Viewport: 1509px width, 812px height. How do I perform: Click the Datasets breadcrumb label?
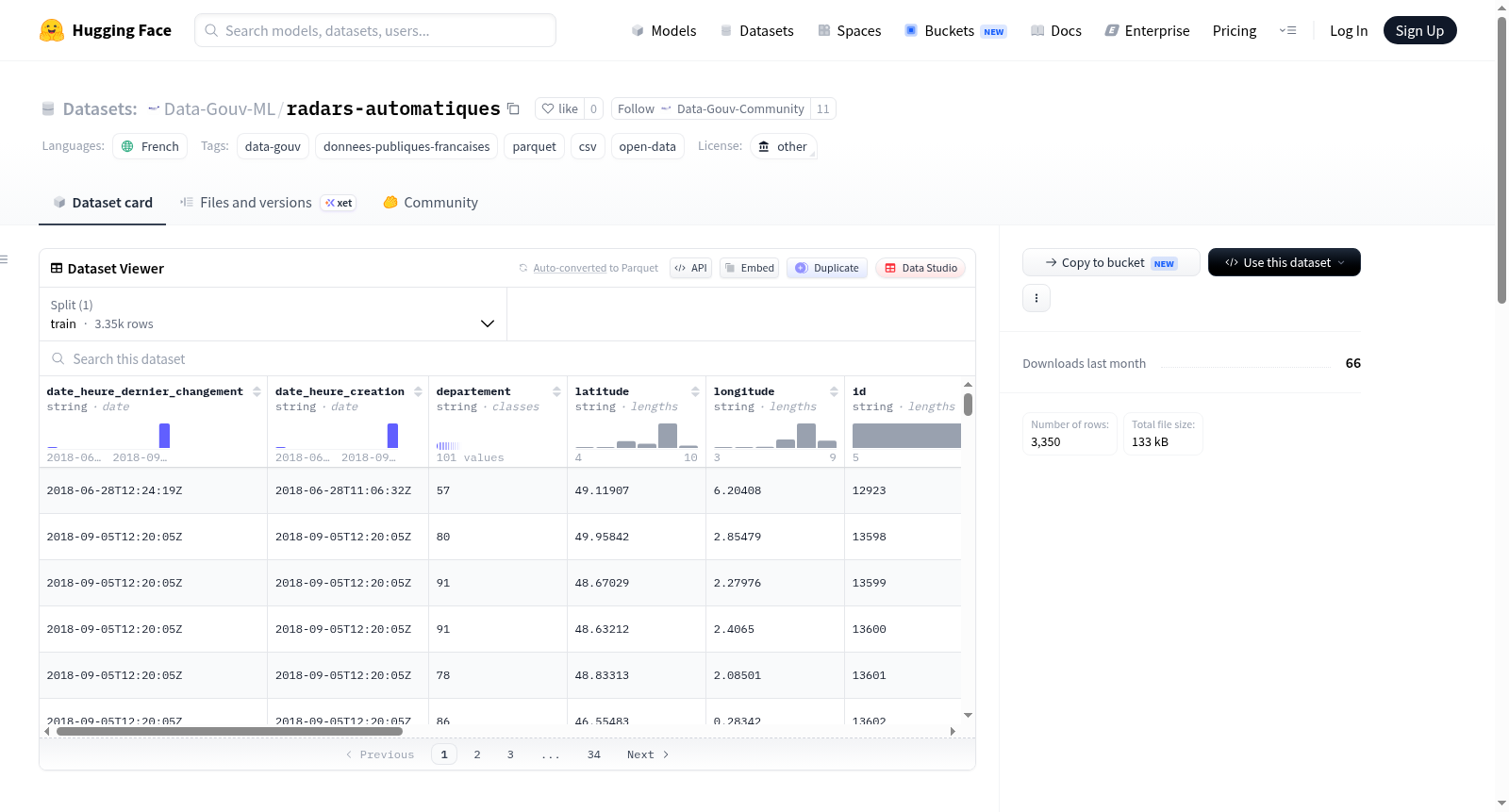coord(100,108)
